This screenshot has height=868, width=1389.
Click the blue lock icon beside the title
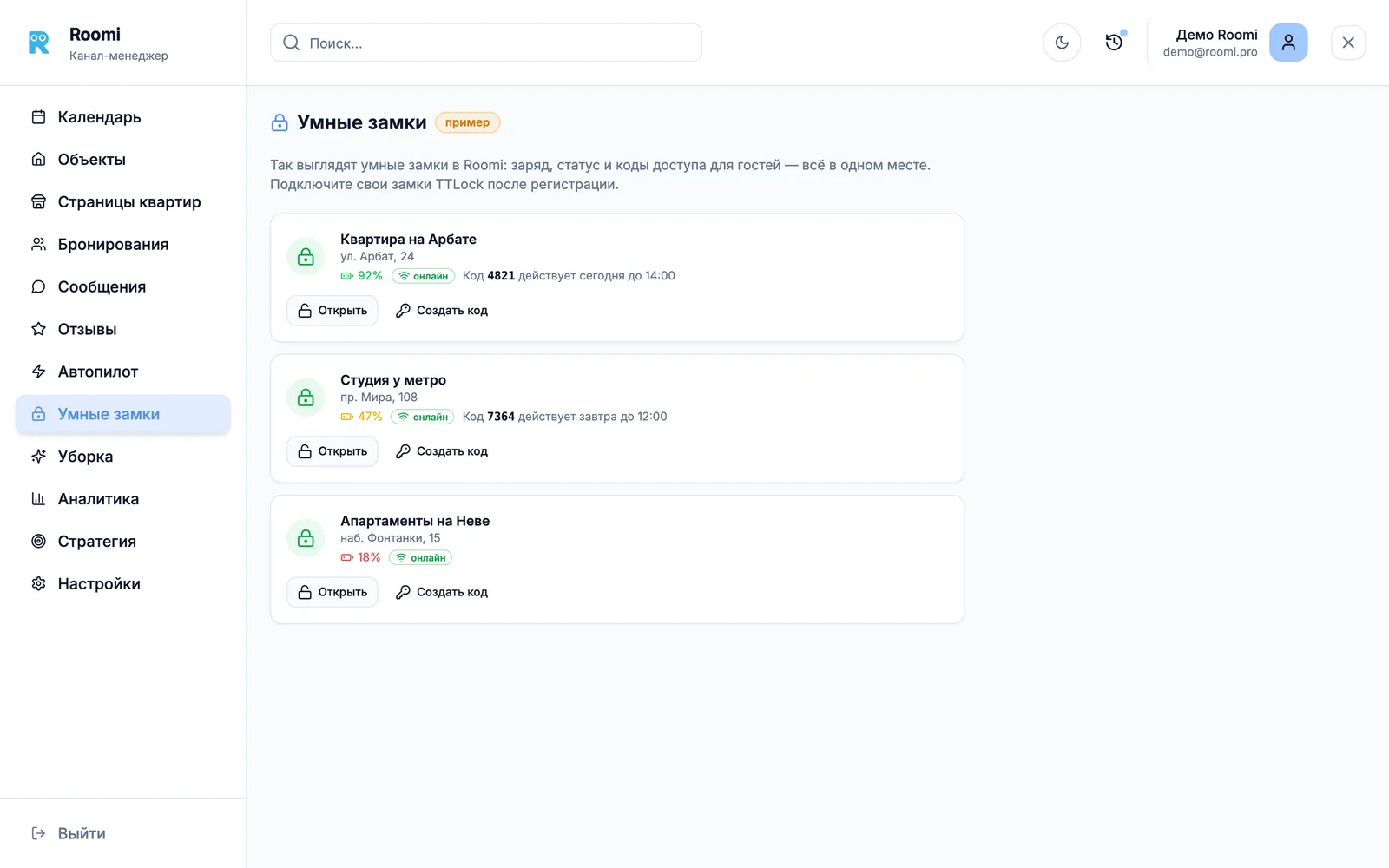coord(280,122)
